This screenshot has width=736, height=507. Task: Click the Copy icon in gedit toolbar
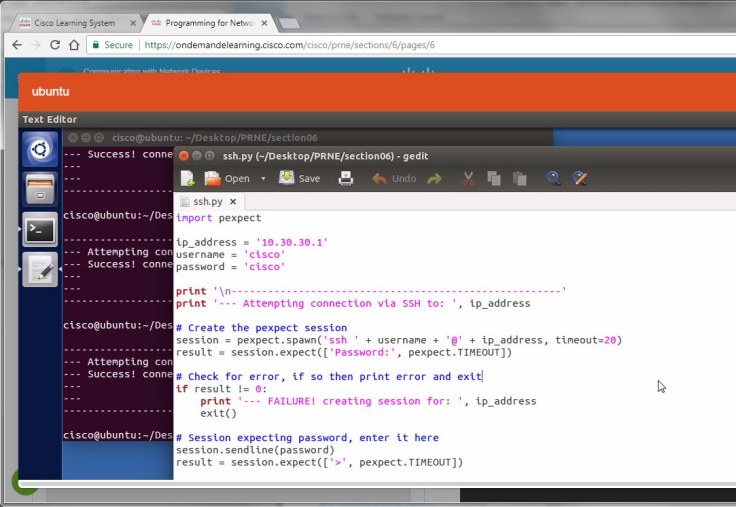493,179
